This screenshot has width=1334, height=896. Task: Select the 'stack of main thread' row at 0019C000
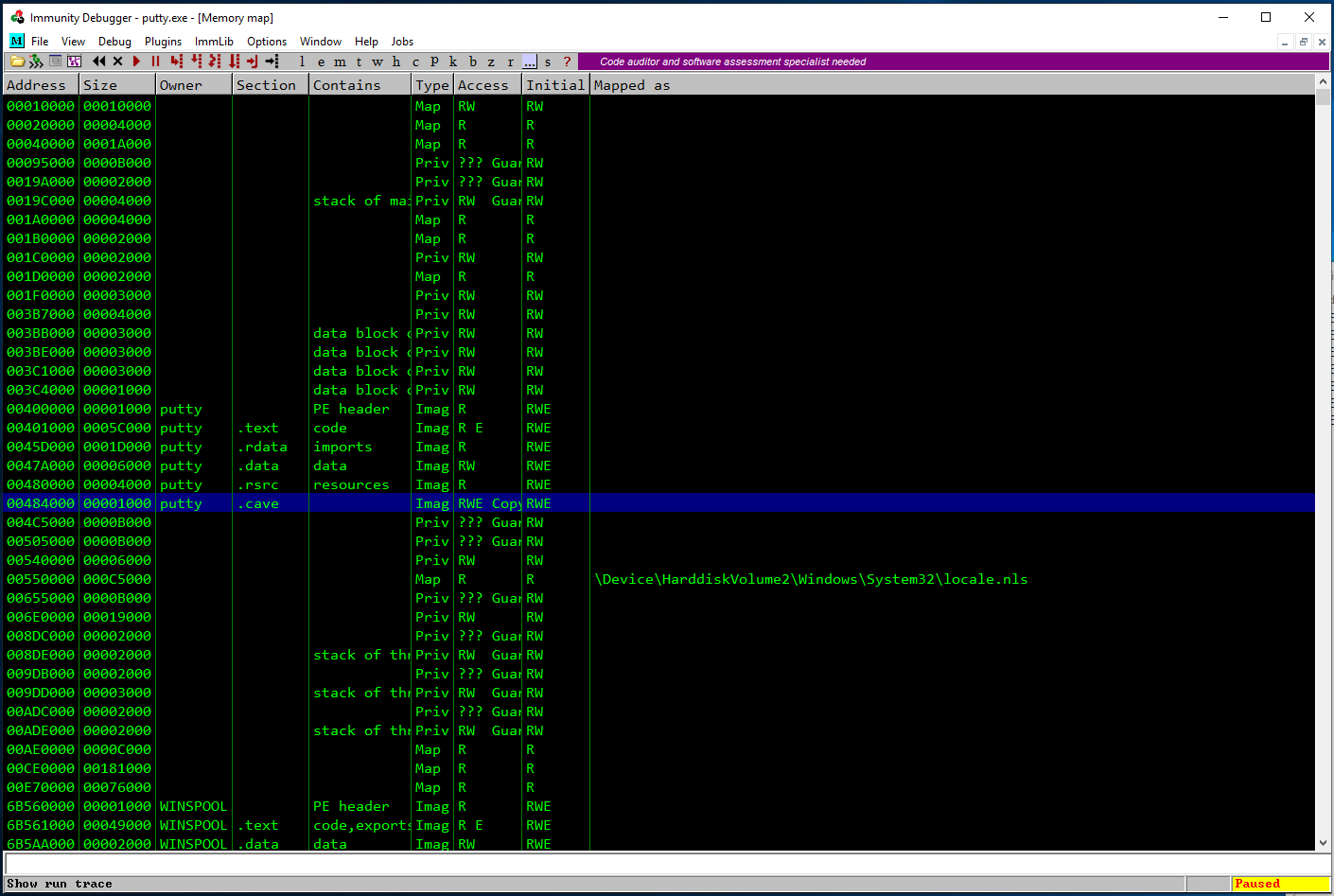coord(658,201)
